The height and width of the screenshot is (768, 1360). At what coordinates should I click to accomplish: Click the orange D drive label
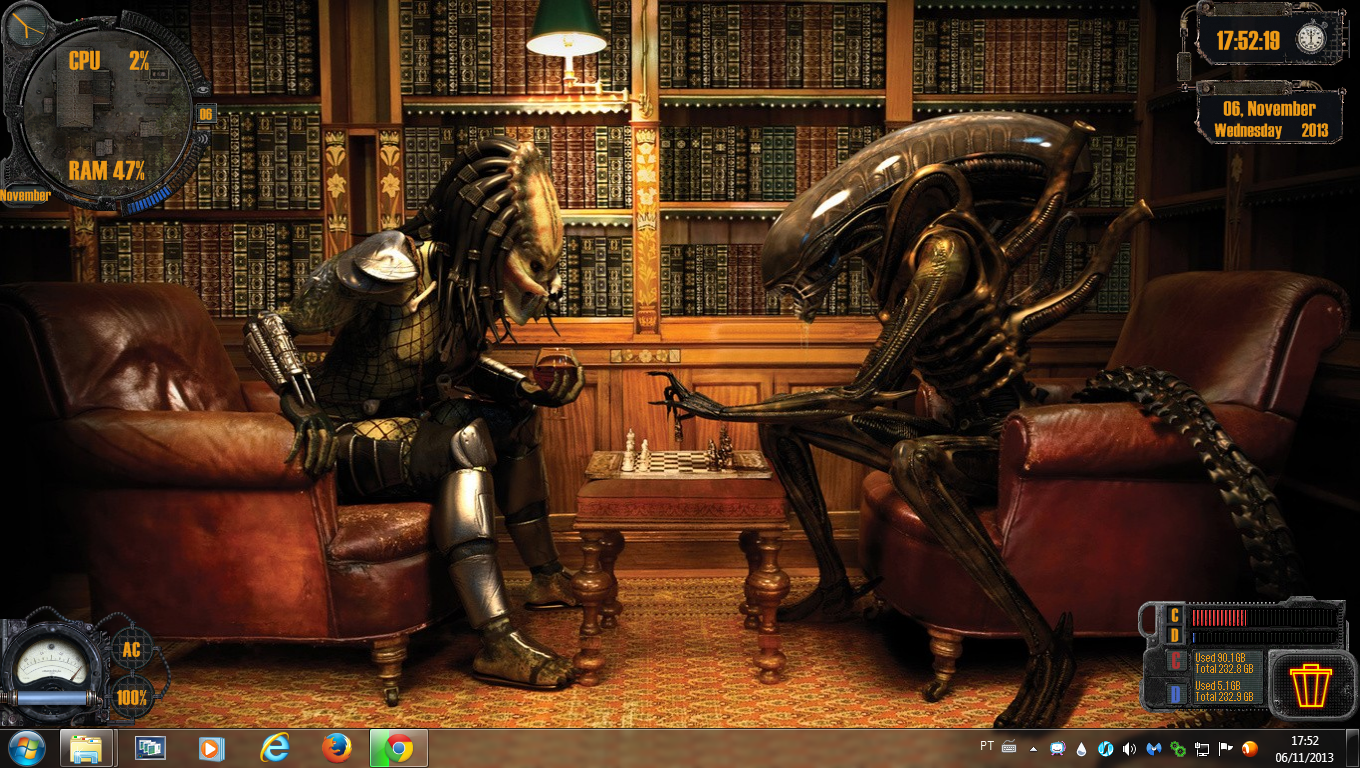click(1175, 636)
